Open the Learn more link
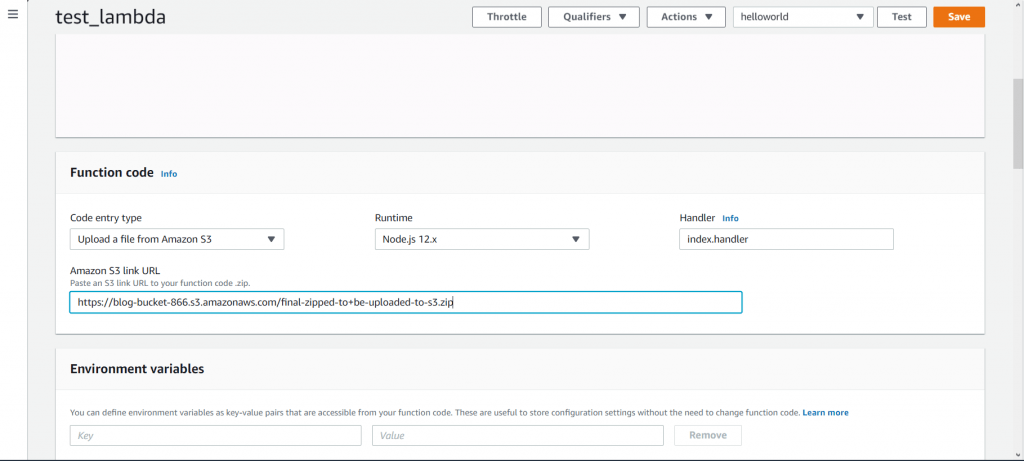The image size is (1024, 461). (x=825, y=412)
